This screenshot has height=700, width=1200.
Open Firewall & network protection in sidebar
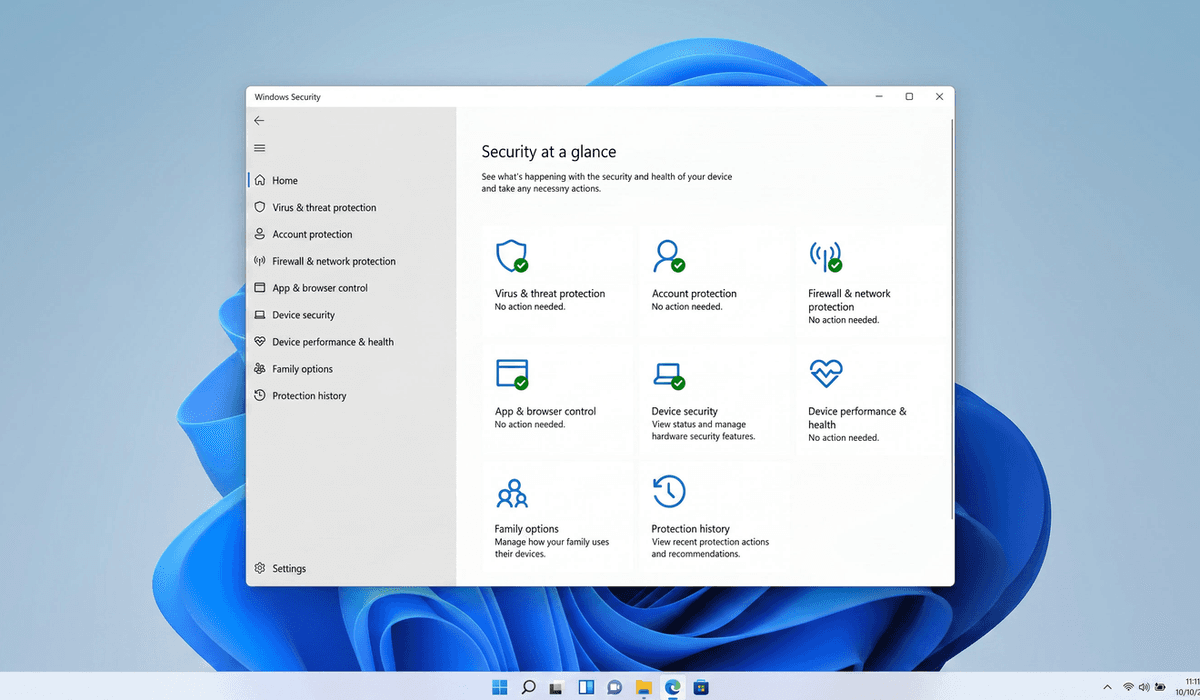pyautogui.click(x=350, y=261)
